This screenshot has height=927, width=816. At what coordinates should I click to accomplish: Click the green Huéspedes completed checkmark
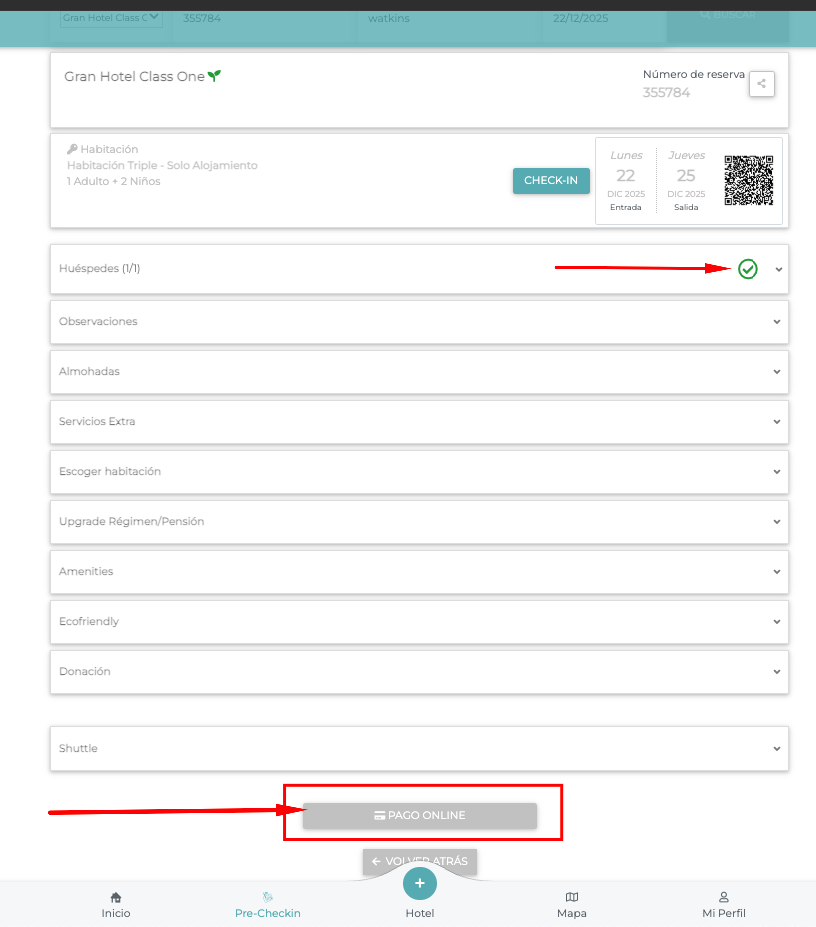coord(747,269)
